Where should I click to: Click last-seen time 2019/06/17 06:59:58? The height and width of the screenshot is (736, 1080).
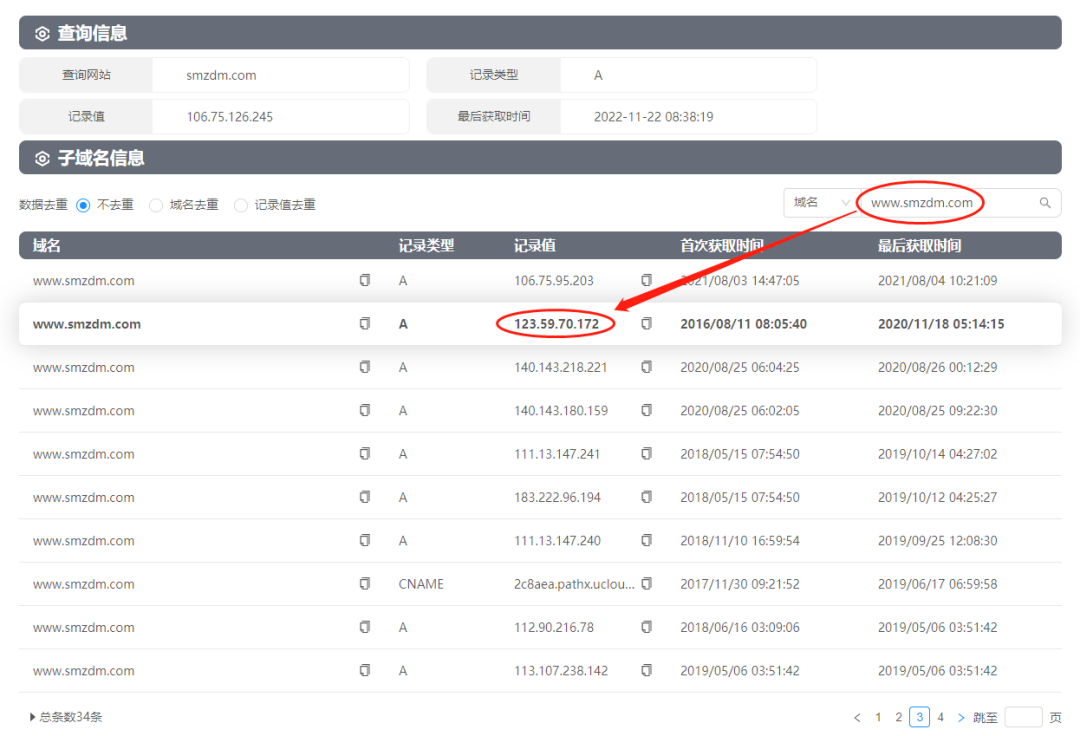pyautogui.click(x=937, y=584)
